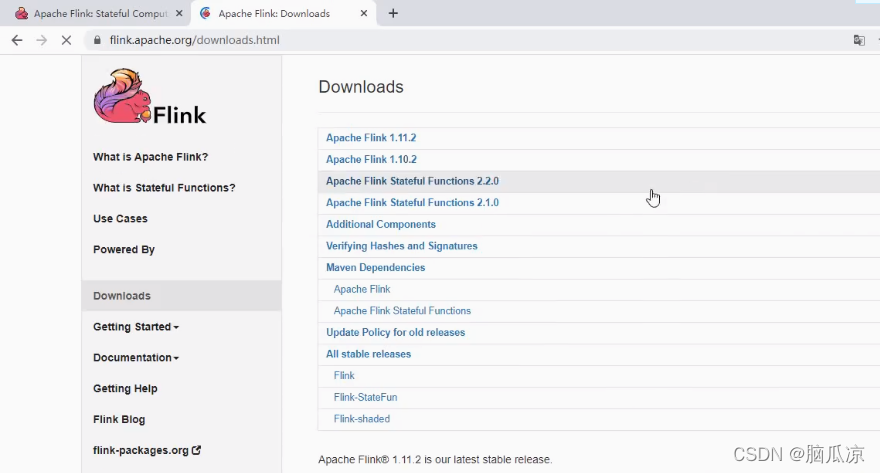Open Apache Flink Stateful Functions 2.1.0 link
Screen dimensions: 880x473
tap(412, 203)
